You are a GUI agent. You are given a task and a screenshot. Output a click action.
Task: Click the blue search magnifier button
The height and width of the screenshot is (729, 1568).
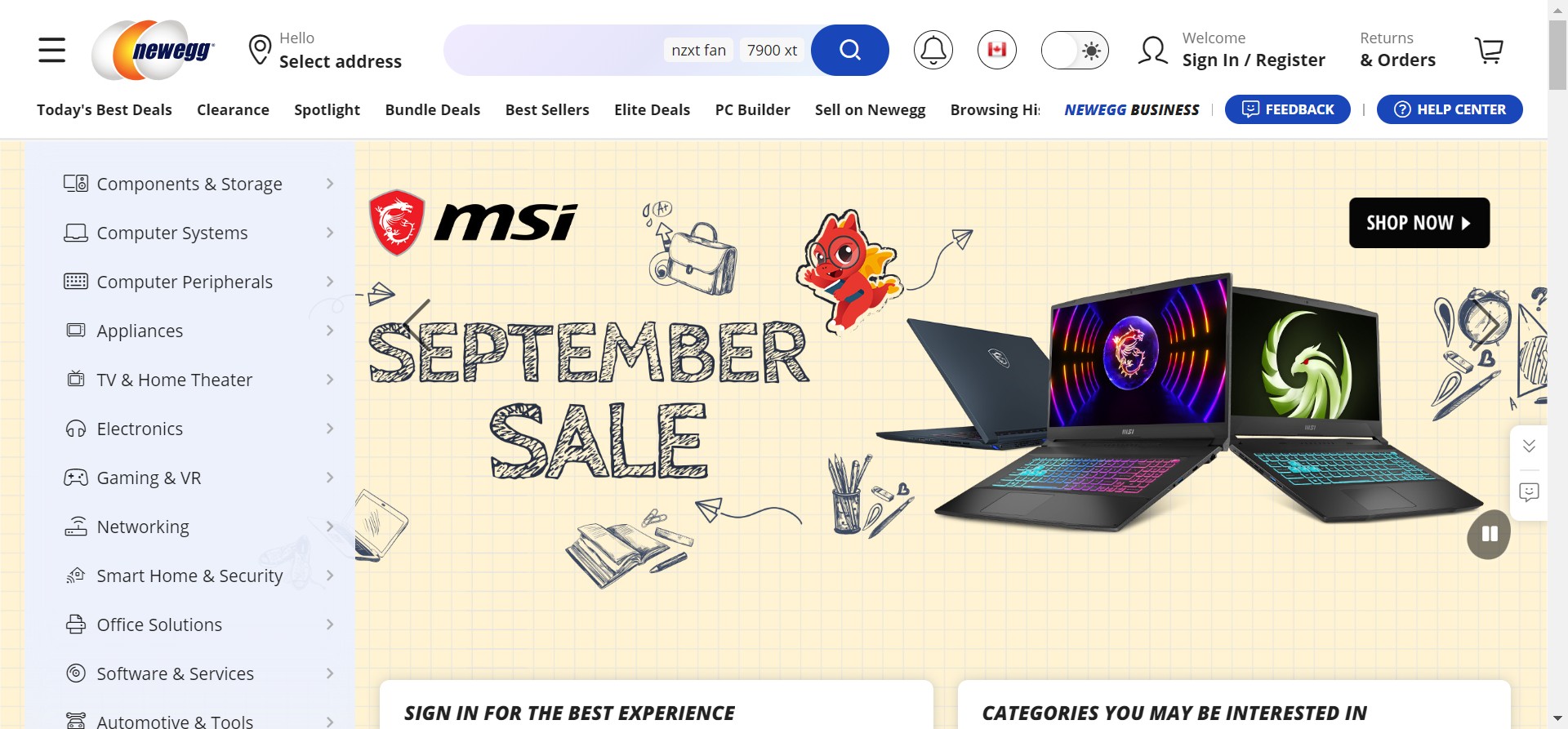click(x=849, y=50)
